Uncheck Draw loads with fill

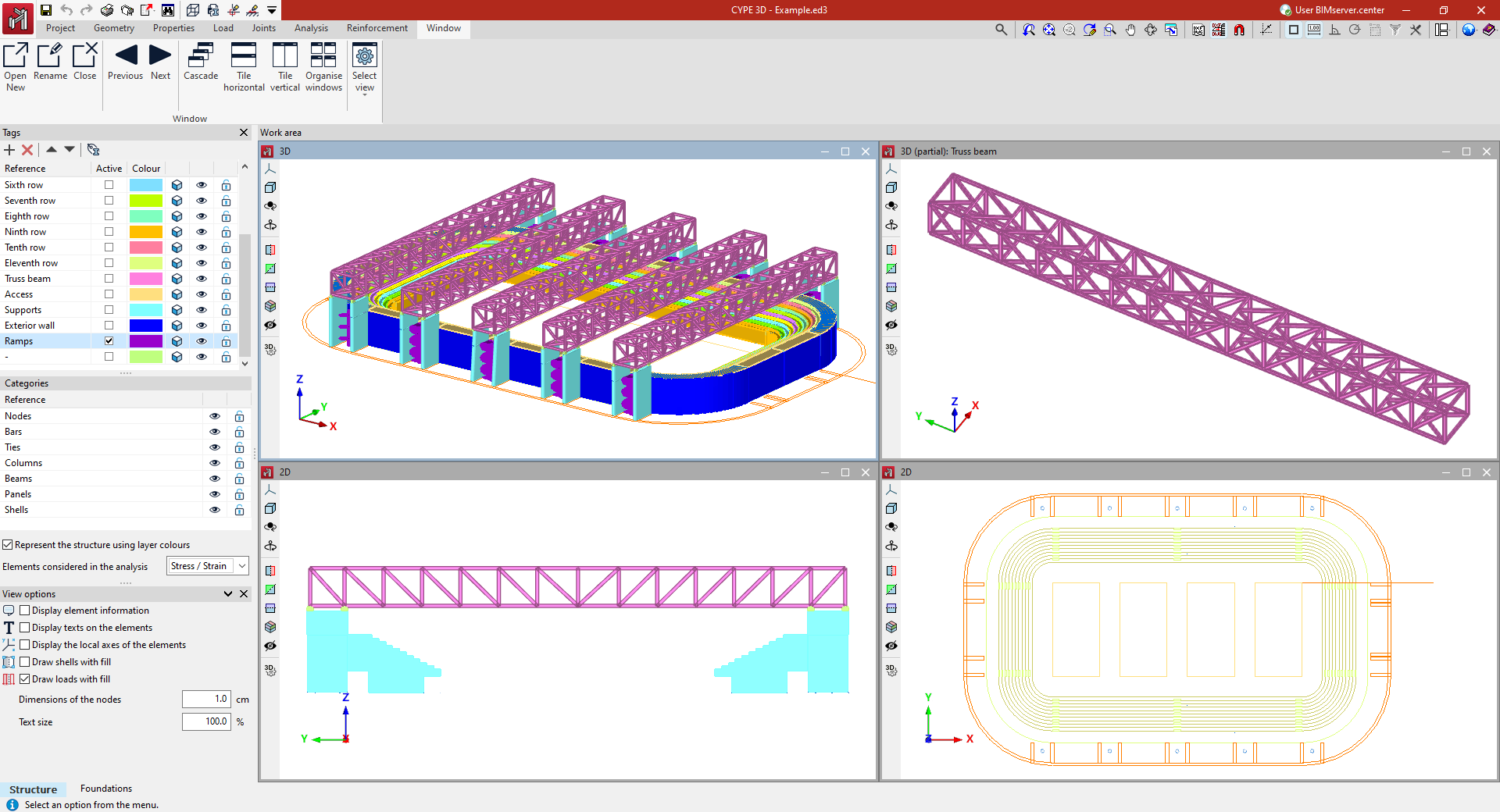tap(25, 679)
